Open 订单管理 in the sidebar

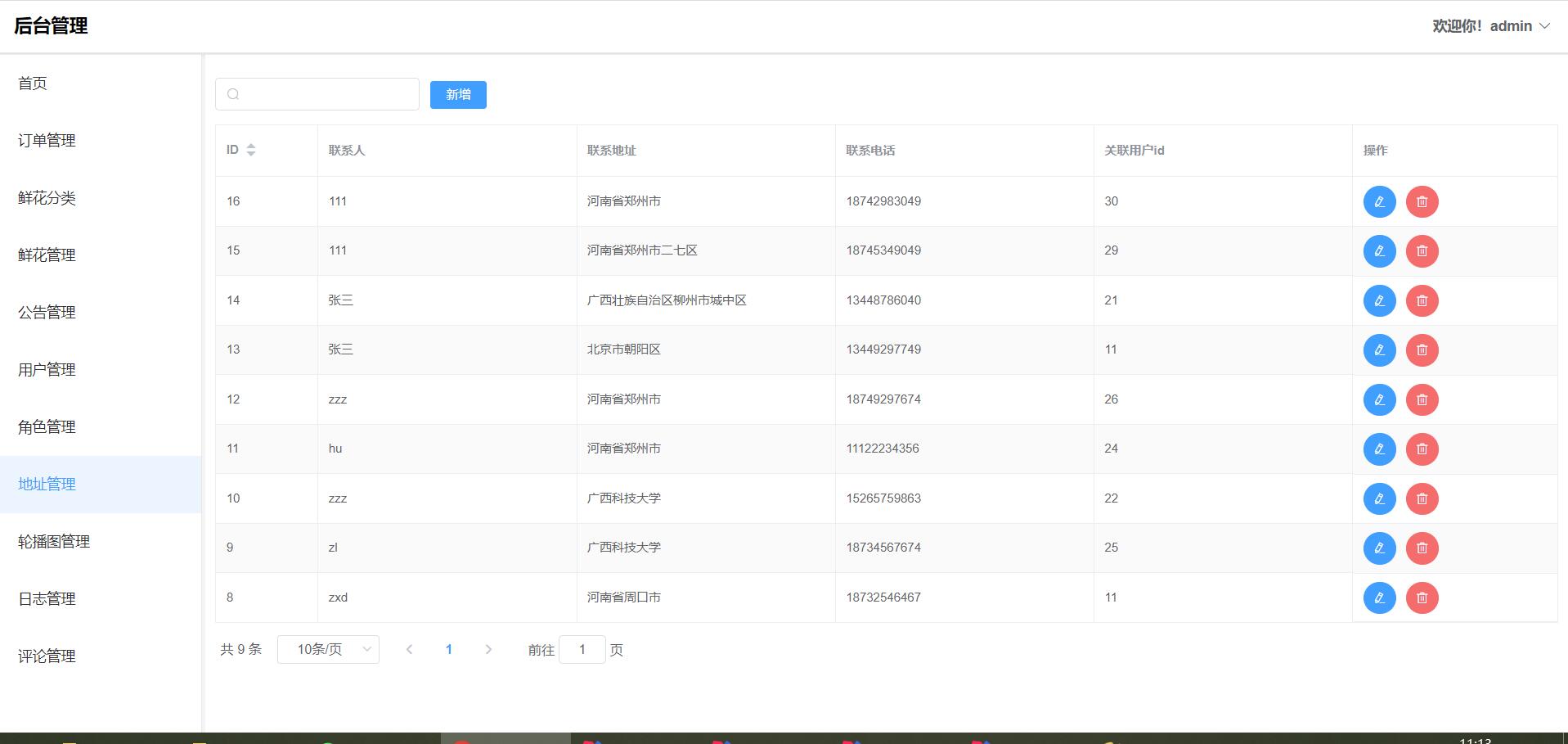point(101,141)
